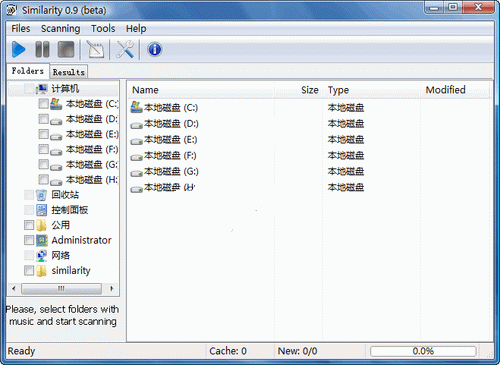Click the C: drive icon in the tree
This screenshot has height=365, width=500.
[56, 104]
